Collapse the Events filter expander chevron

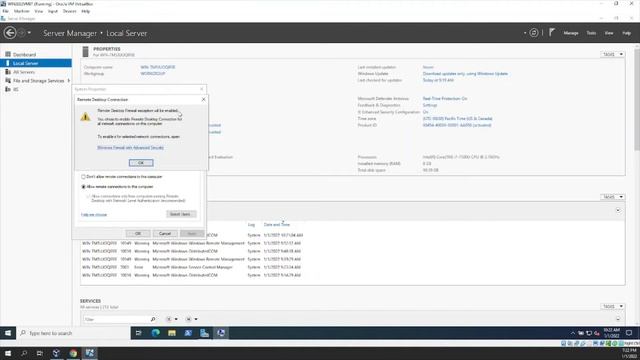point(618,211)
